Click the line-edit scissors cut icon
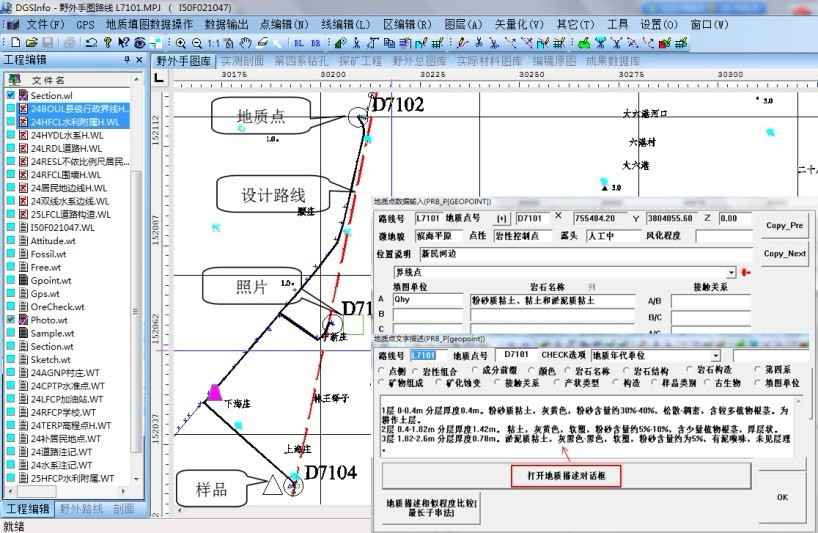Image resolution: width=818 pixels, height=533 pixels. click(x=478, y=43)
